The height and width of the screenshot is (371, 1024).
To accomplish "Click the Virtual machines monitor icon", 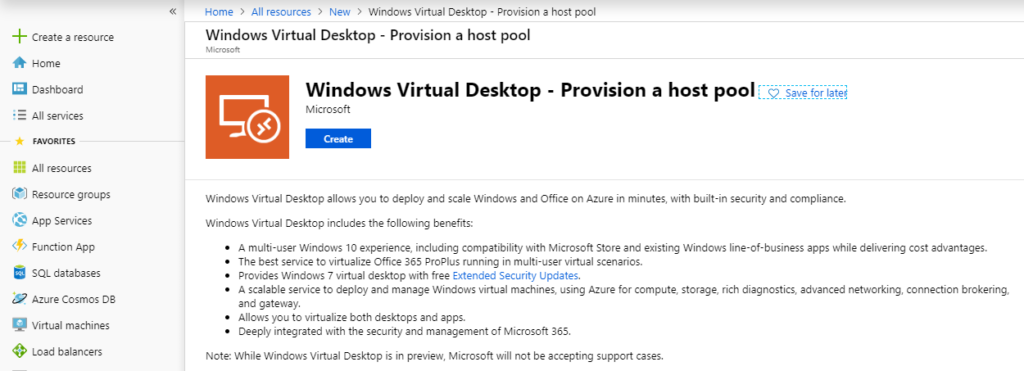I will click(x=20, y=325).
